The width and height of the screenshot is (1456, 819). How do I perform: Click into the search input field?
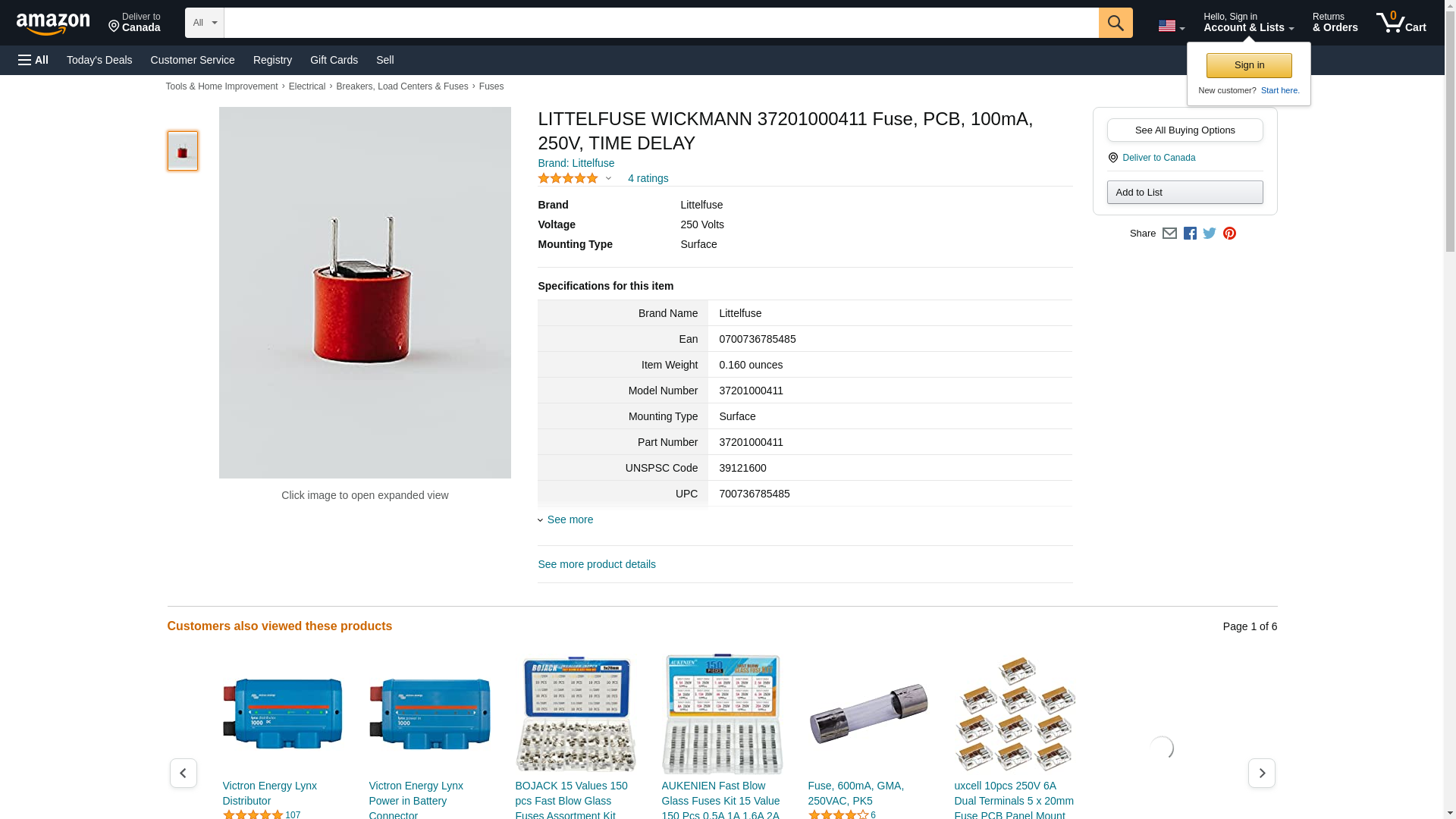pos(661,23)
